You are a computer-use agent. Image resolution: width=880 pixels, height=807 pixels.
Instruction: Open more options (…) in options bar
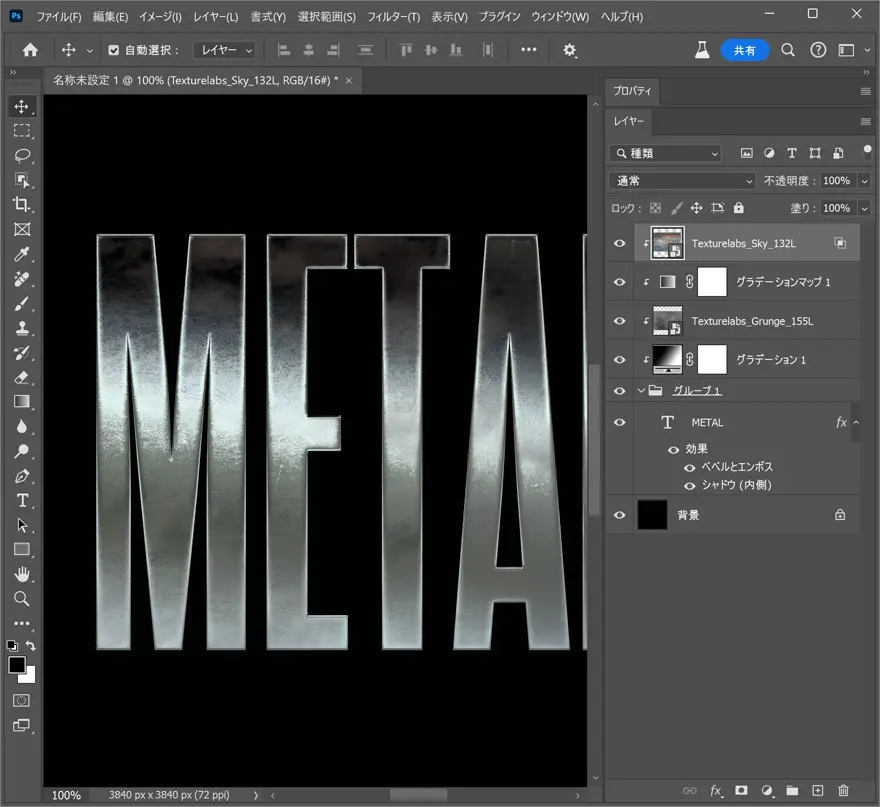point(529,50)
